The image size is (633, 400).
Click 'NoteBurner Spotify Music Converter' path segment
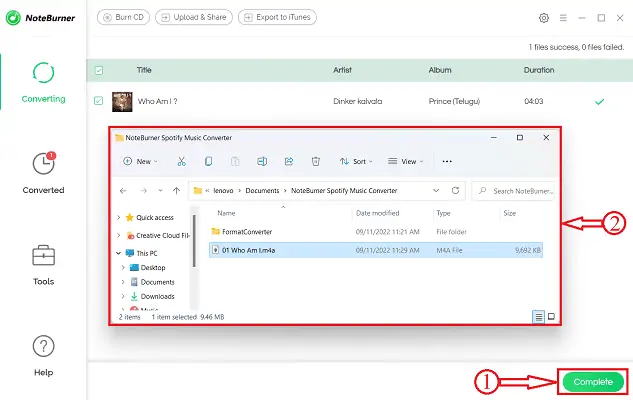(x=344, y=191)
